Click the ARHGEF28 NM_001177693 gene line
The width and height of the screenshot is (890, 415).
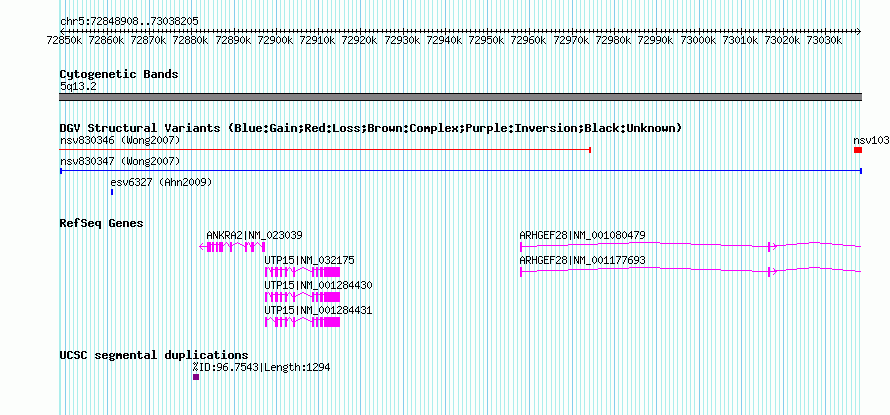click(691, 271)
